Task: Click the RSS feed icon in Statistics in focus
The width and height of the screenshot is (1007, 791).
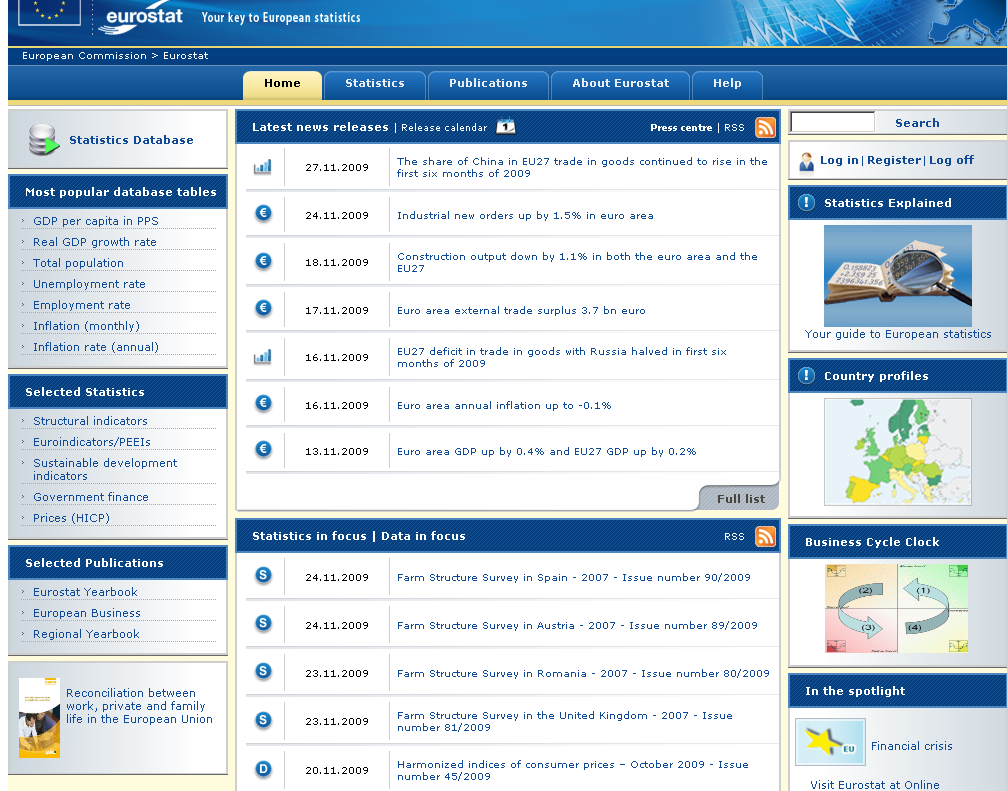Action: pyautogui.click(x=765, y=536)
